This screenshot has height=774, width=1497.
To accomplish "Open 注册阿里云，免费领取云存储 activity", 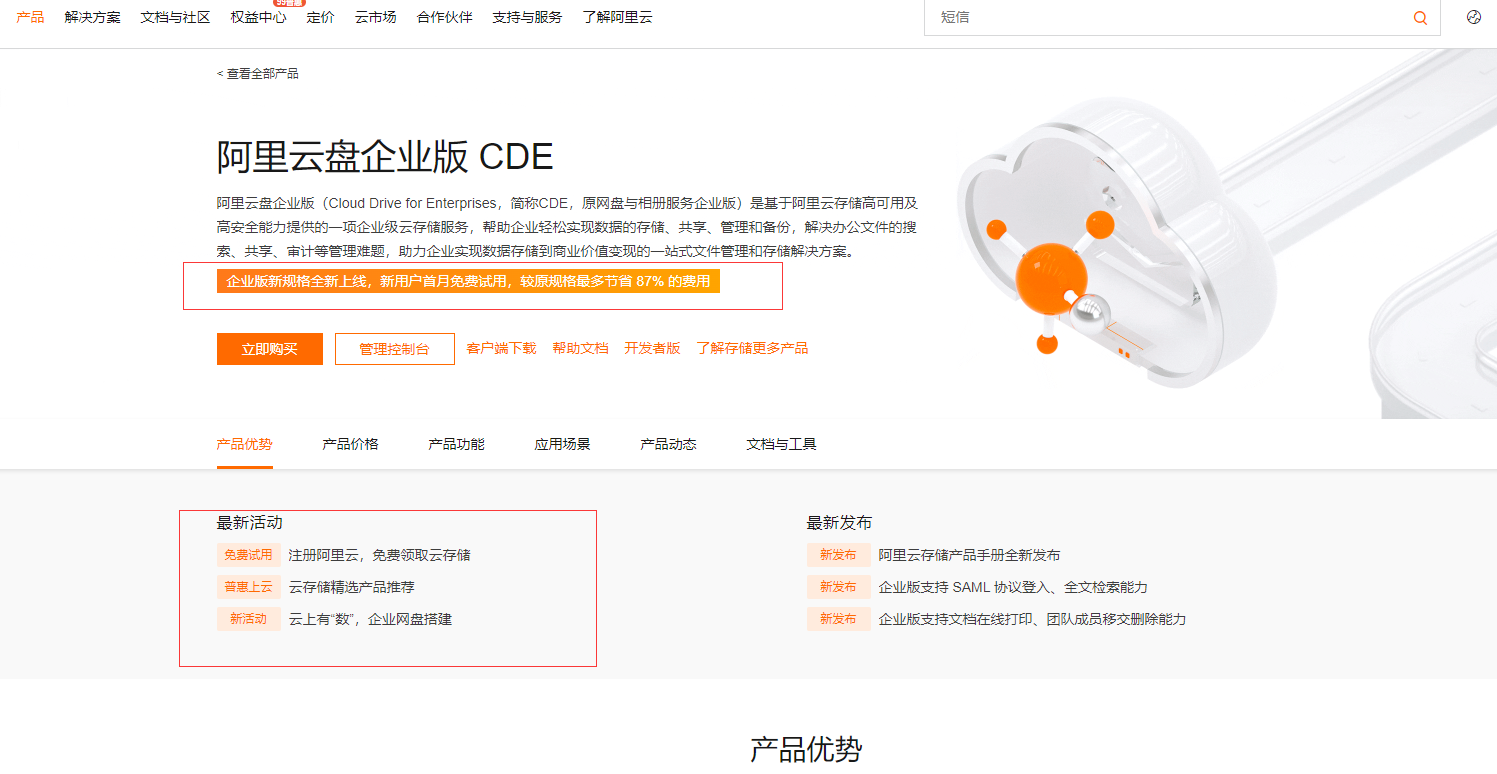I will (x=379, y=555).
